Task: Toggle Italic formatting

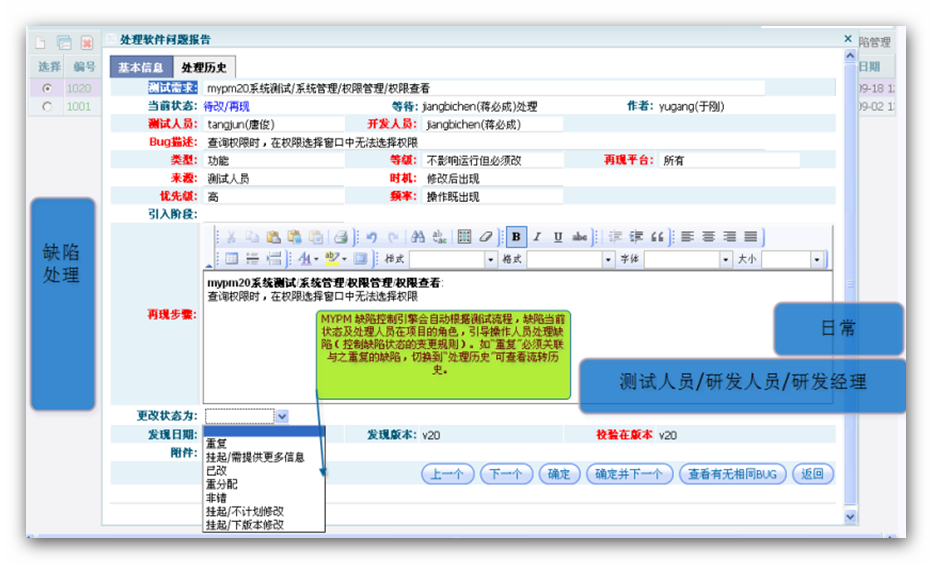Action: (x=537, y=237)
